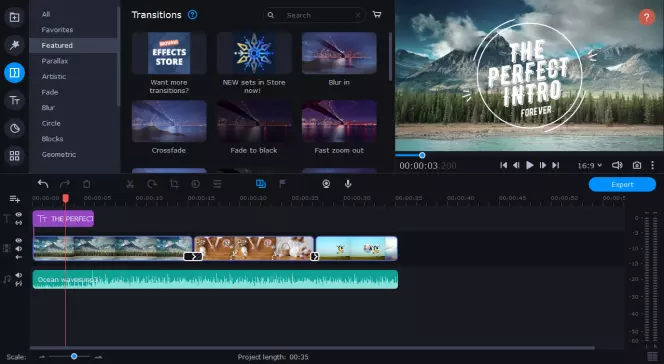Add a marker with flag icon
The image size is (664, 364).
(x=282, y=183)
